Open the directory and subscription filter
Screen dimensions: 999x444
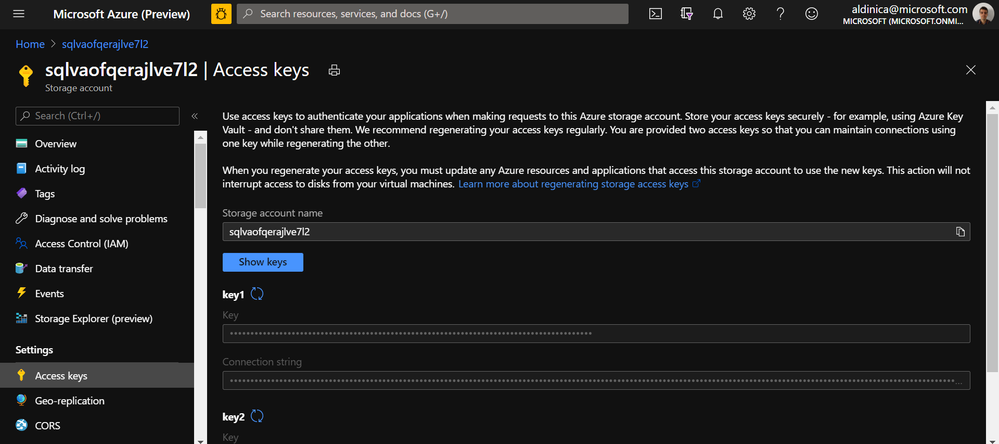686,14
